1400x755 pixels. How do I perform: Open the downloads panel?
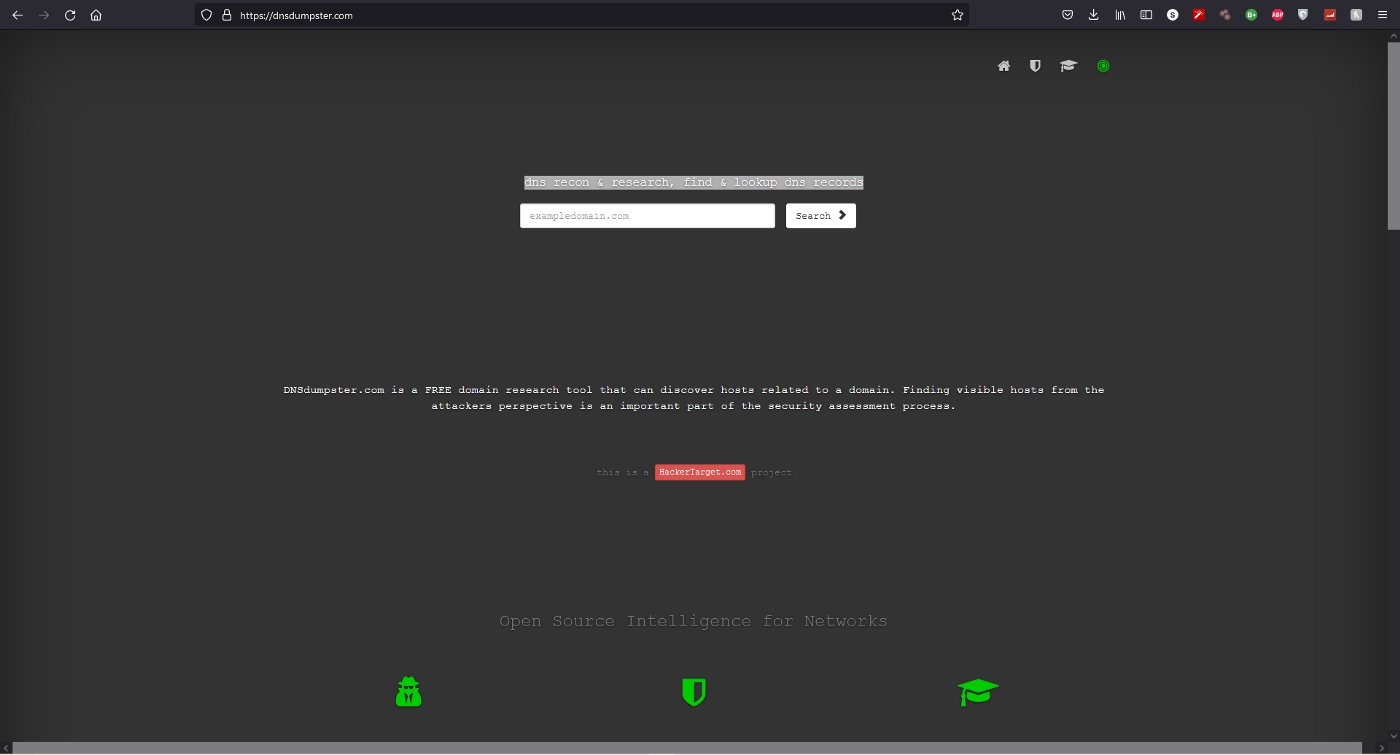pos(1093,15)
